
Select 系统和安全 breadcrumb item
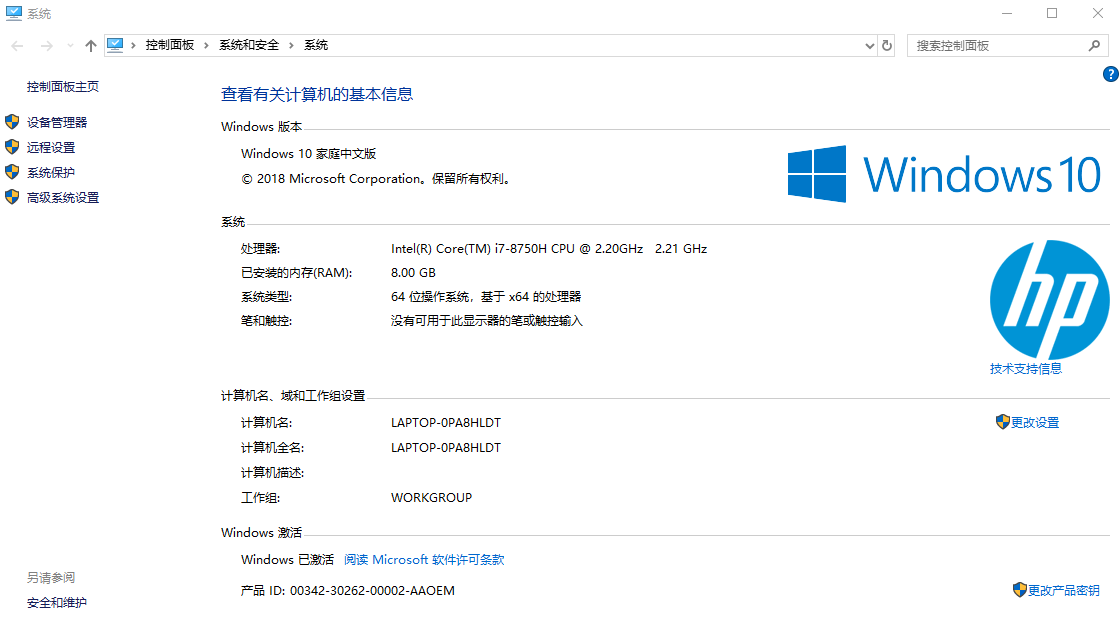(x=249, y=45)
